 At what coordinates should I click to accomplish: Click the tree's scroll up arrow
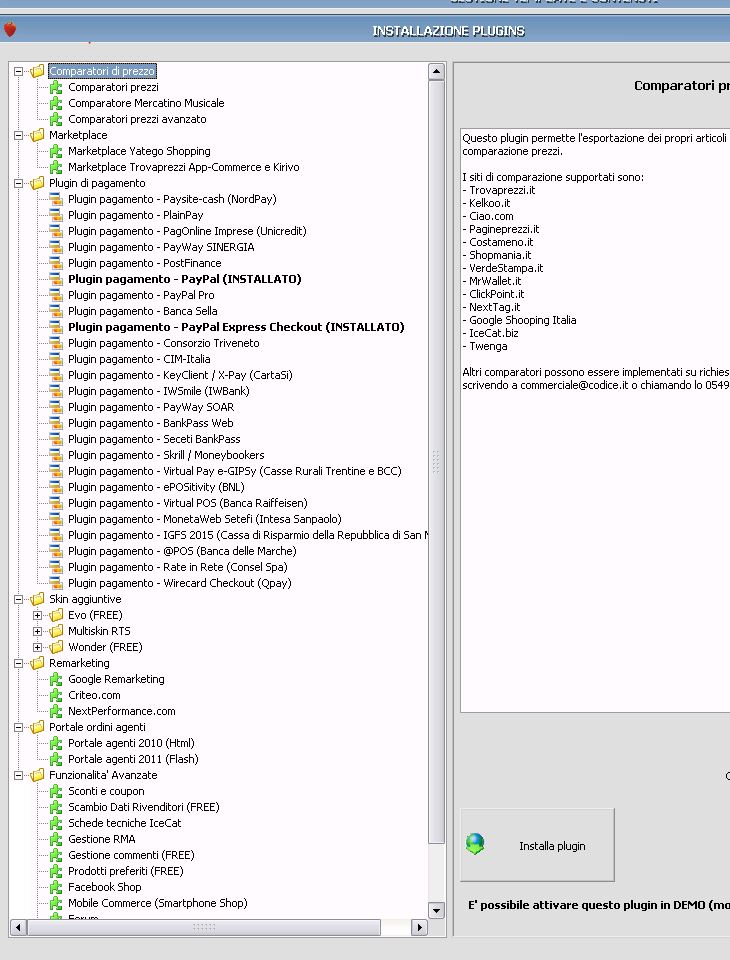pyautogui.click(x=436, y=72)
